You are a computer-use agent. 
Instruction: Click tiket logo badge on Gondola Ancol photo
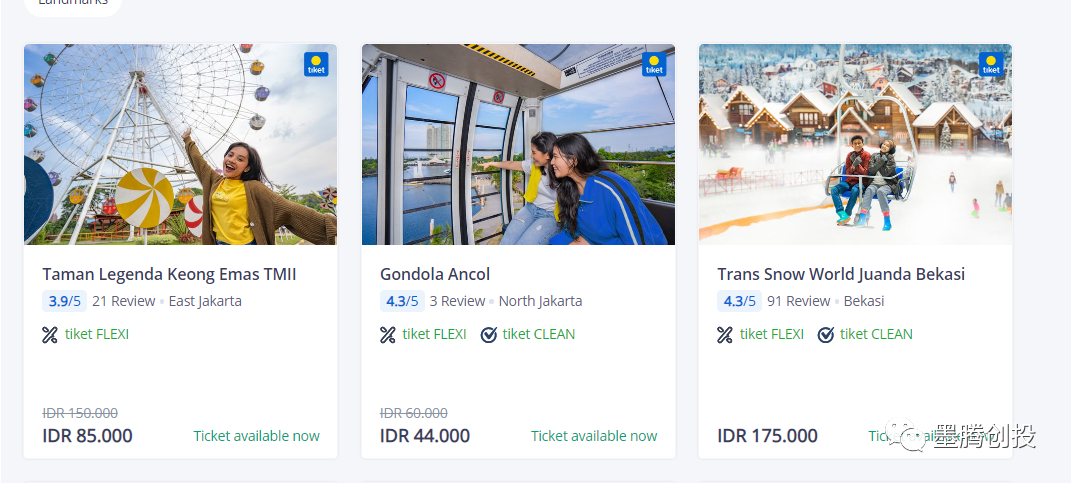coord(654,64)
